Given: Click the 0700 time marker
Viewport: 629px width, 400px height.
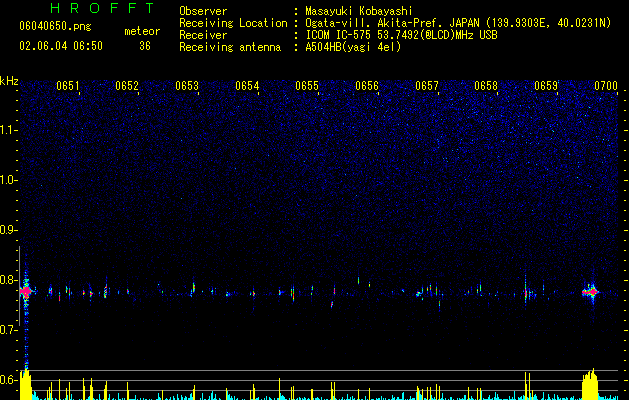Looking at the screenshot, I should click(x=606, y=86).
